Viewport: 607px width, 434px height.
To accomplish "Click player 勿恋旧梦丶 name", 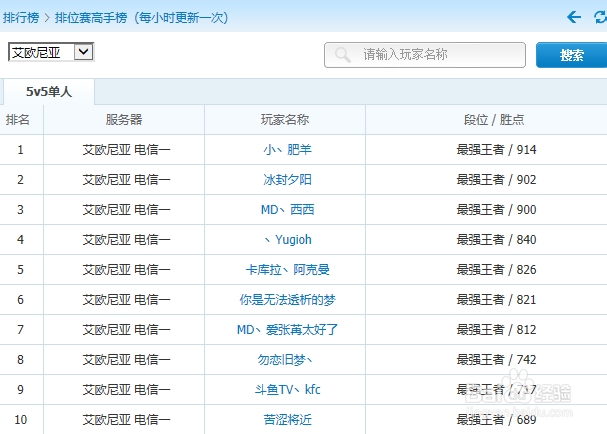I will 287,360.
